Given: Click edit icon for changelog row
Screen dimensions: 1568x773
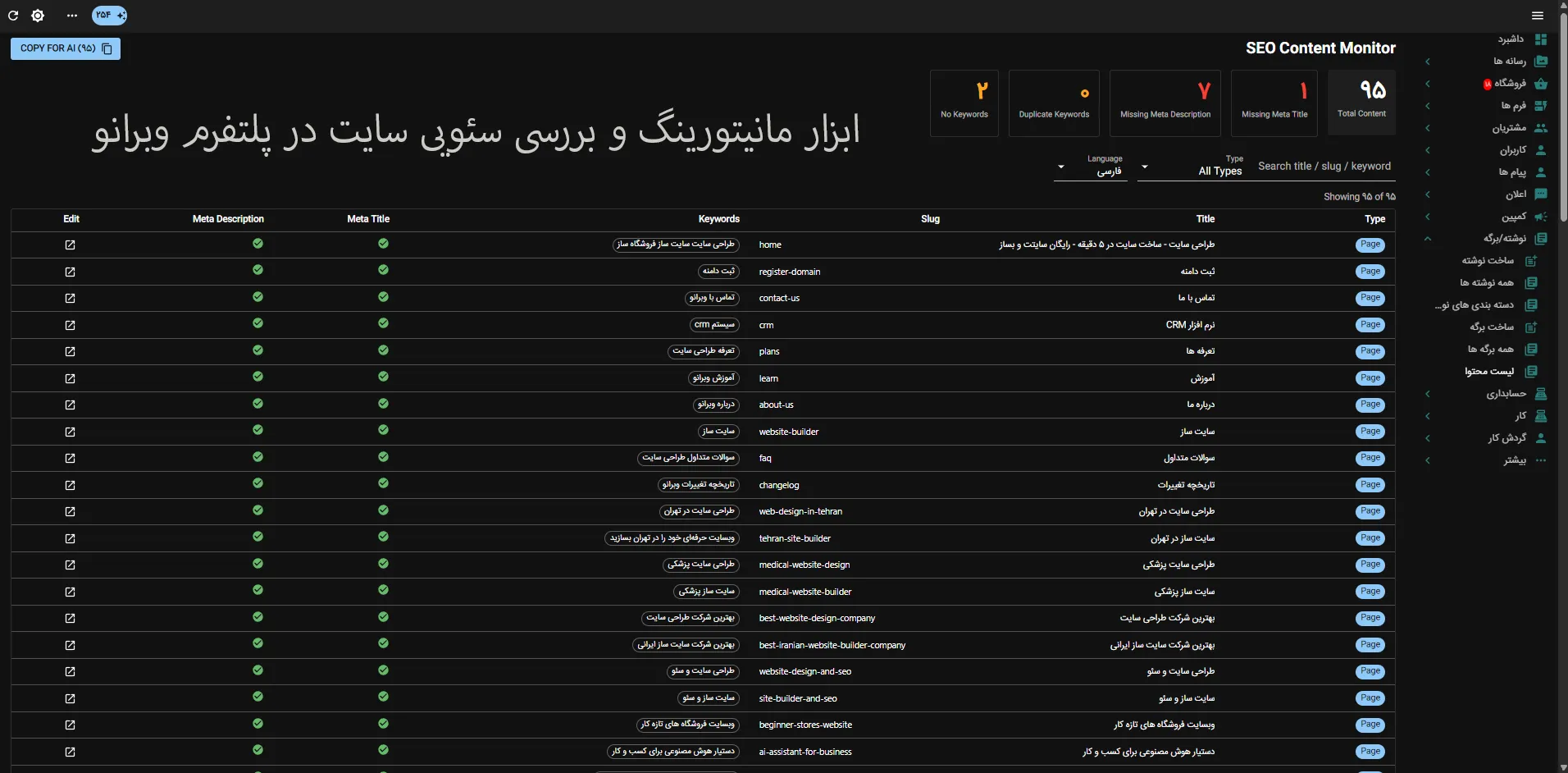Looking at the screenshot, I should tap(70, 485).
